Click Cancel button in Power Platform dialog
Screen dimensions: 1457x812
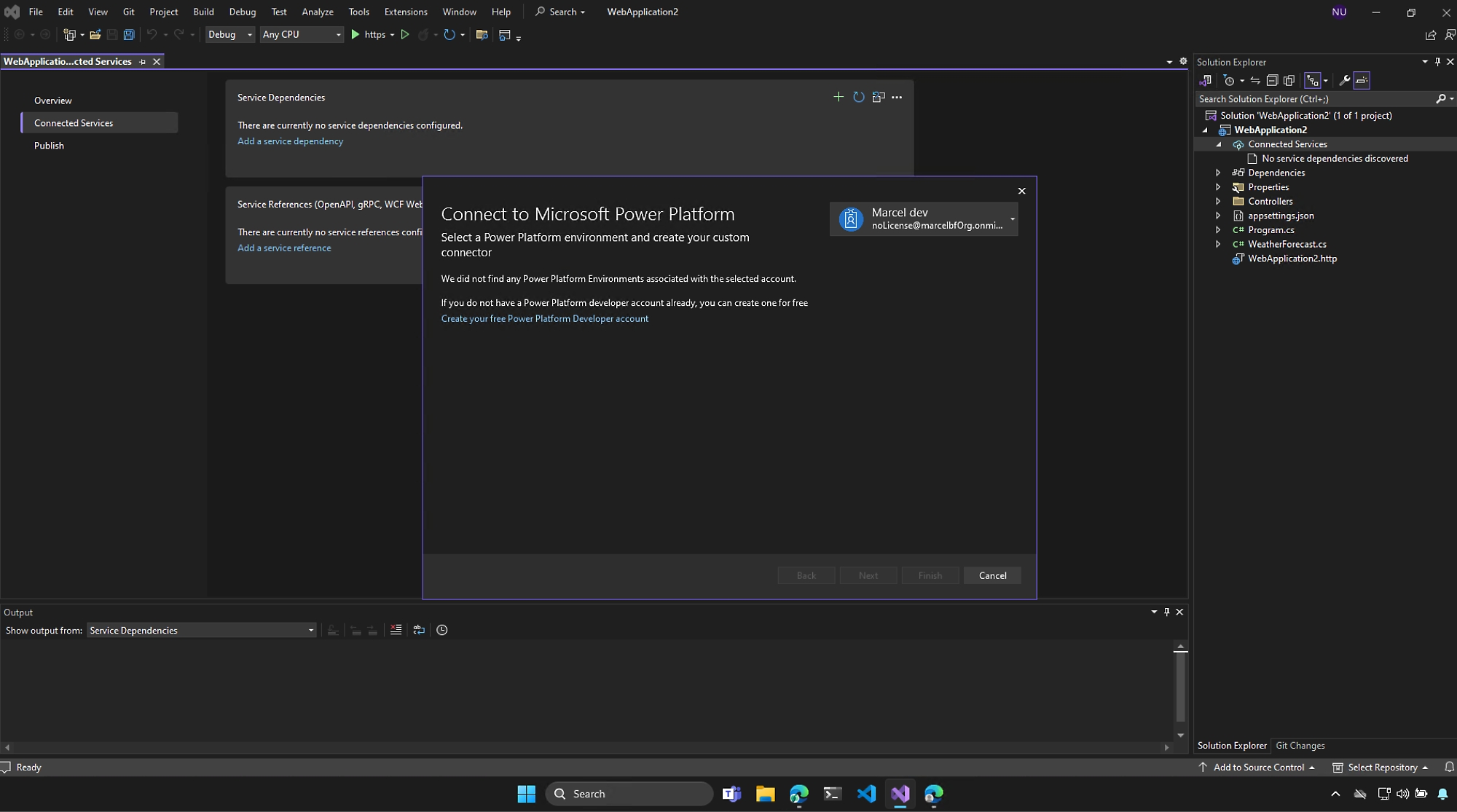[992, 574]
